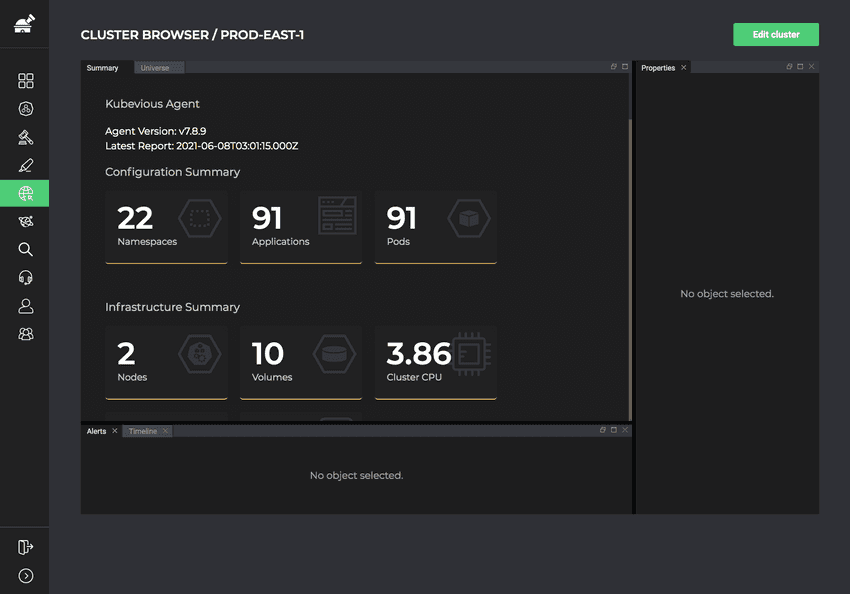The image size is (850, 594).
Task: Click the Kubevious logo at top left
Action: [x=24, y=23]
